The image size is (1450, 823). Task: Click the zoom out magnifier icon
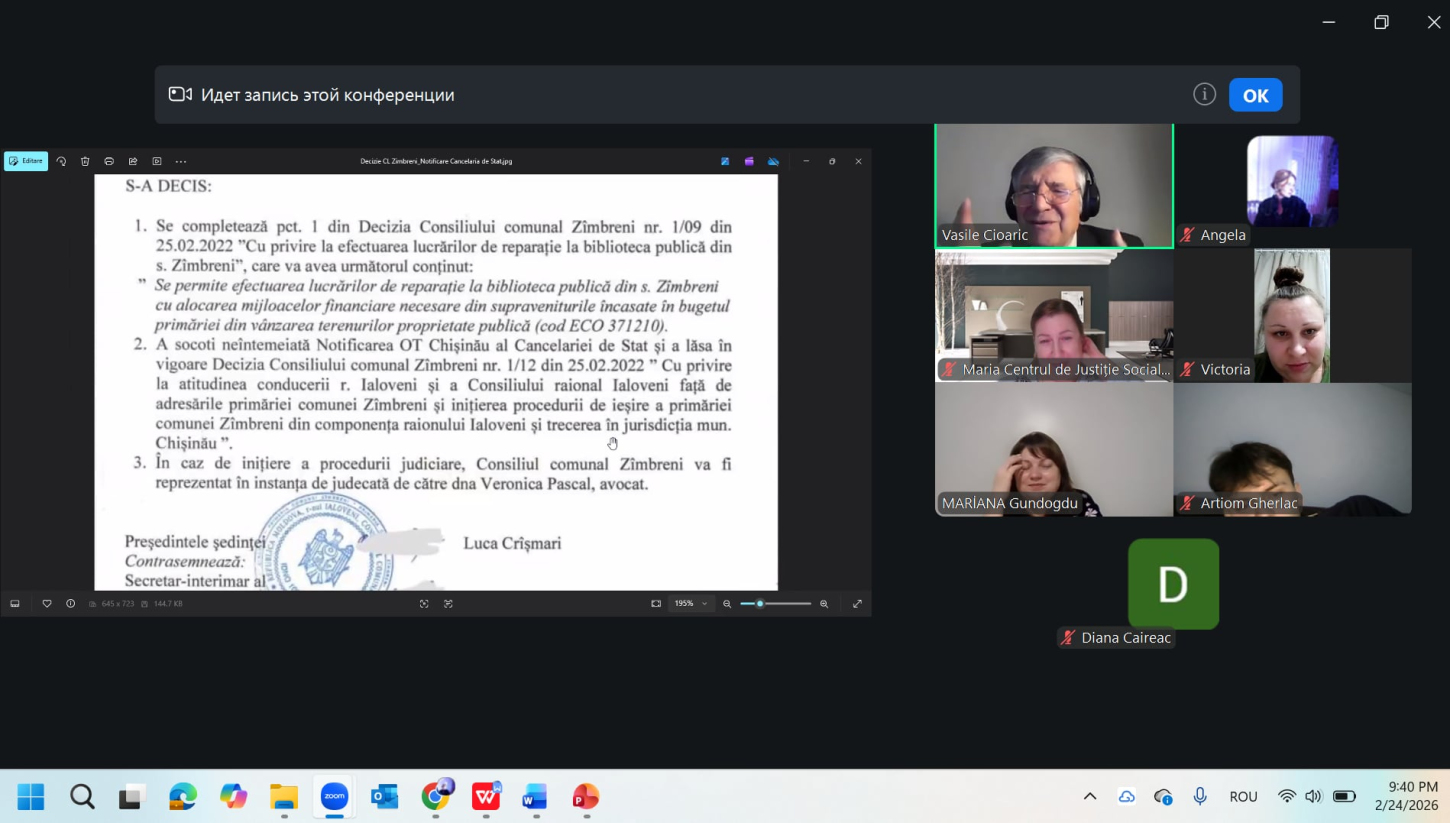click(x=727, y=604)
